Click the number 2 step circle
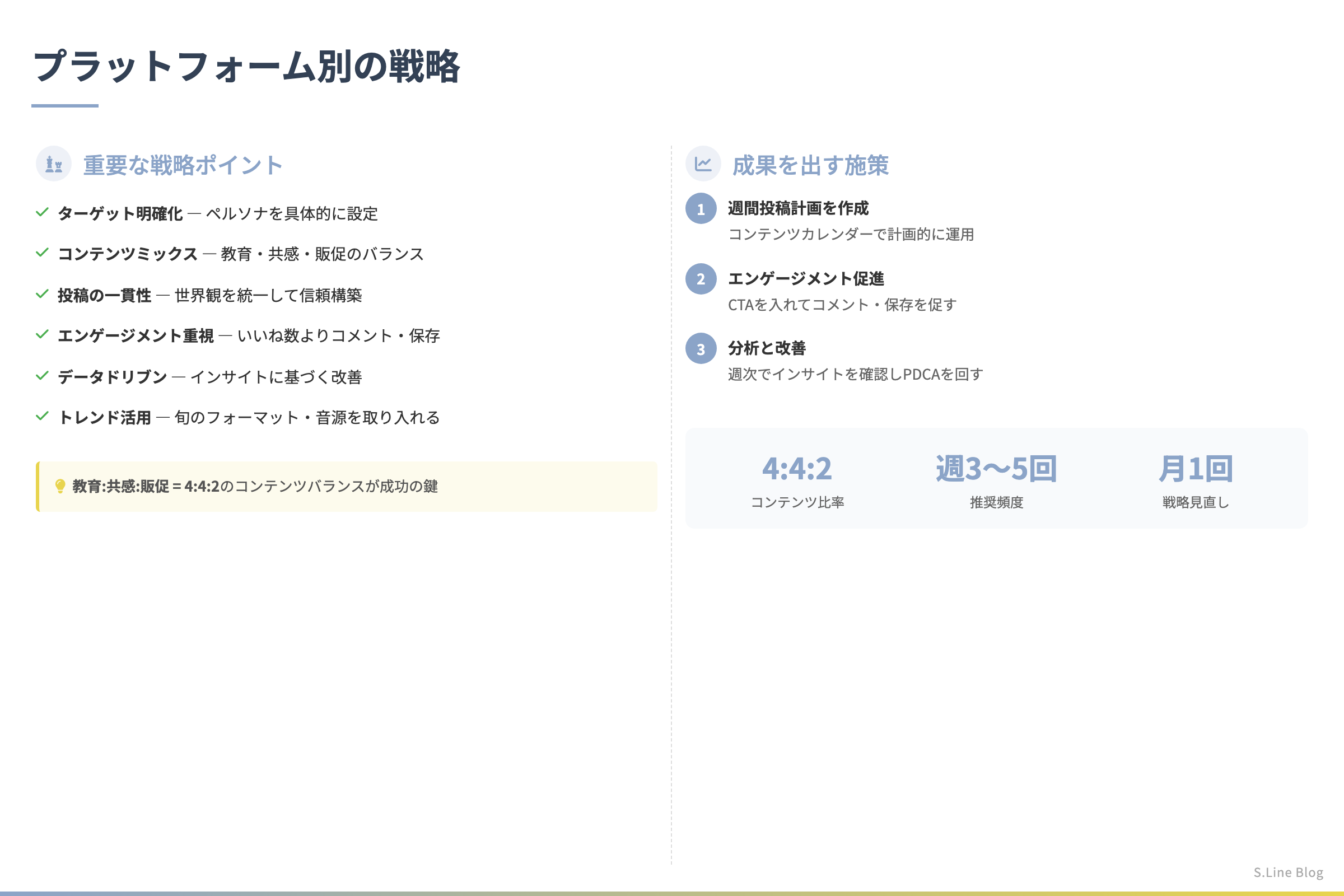The image size is (1344, 896). point(701,279)
